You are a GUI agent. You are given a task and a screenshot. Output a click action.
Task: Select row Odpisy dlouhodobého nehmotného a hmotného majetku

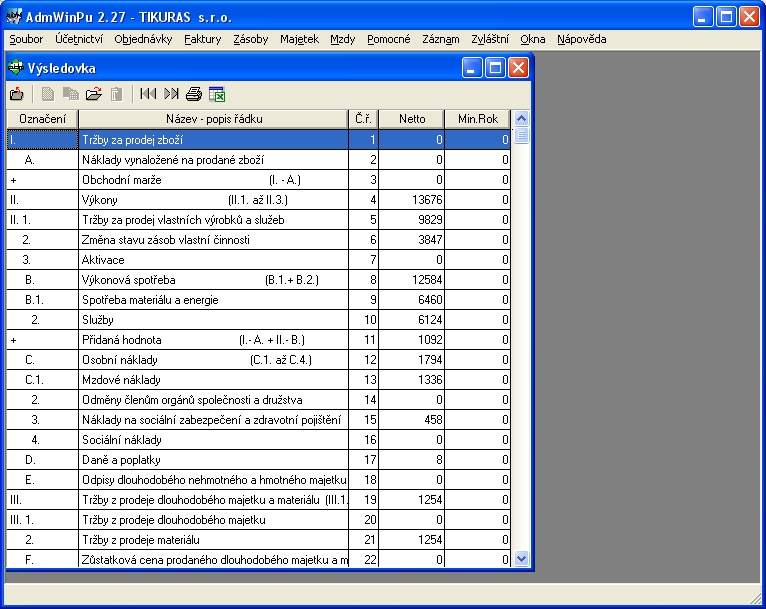[x=258, y=480]
